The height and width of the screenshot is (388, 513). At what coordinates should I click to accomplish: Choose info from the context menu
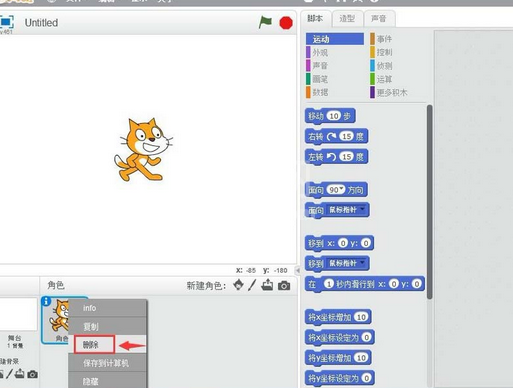coord(107,308)
